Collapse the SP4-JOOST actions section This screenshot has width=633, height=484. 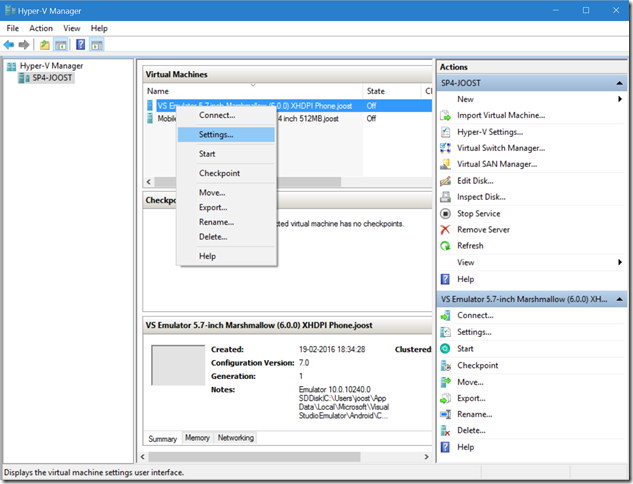point(619,83)
